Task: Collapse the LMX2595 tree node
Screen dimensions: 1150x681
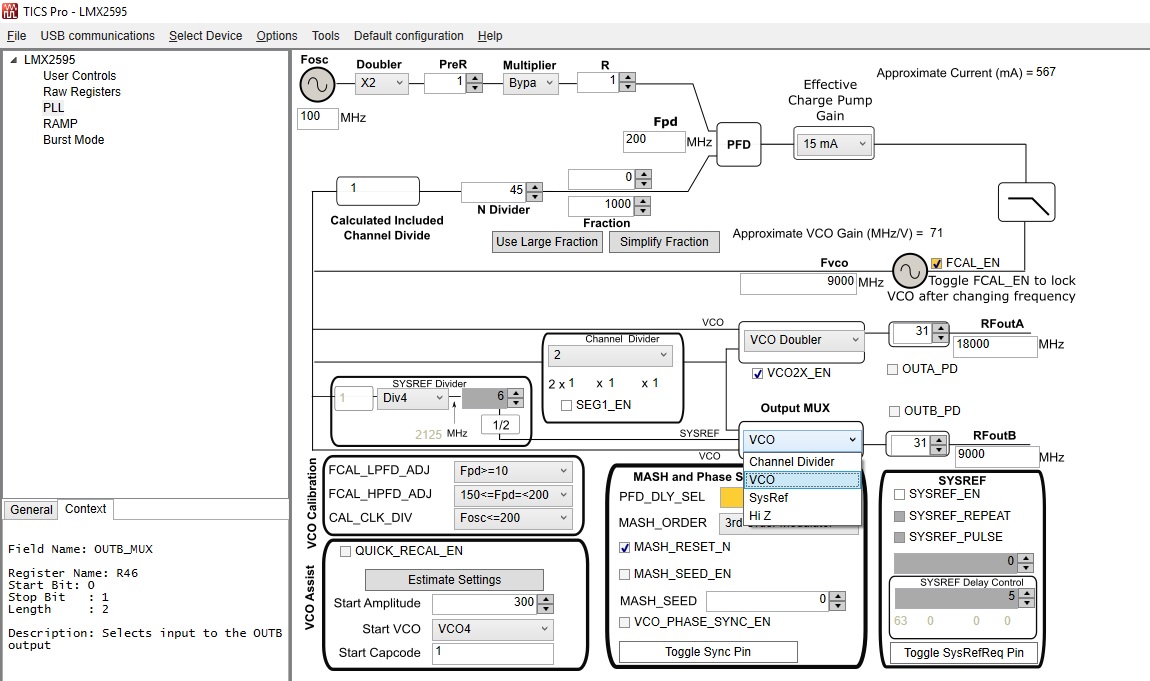Action: 13,60
